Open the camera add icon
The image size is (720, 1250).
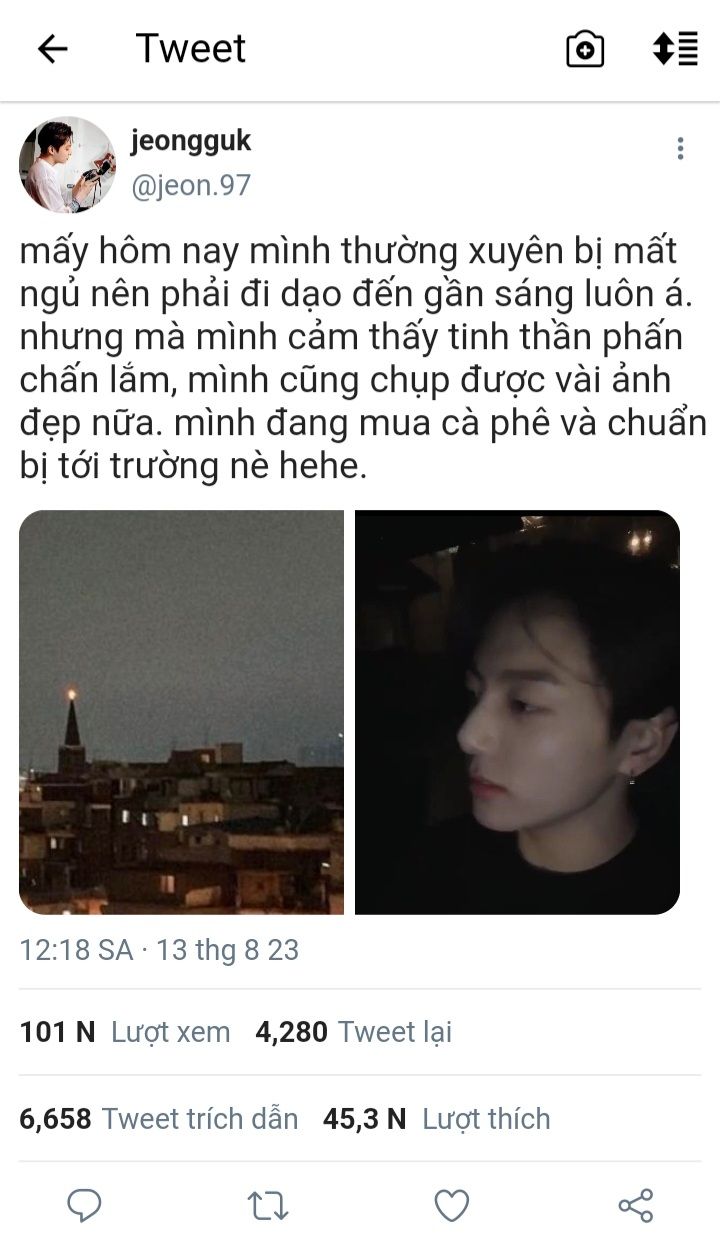585,49
